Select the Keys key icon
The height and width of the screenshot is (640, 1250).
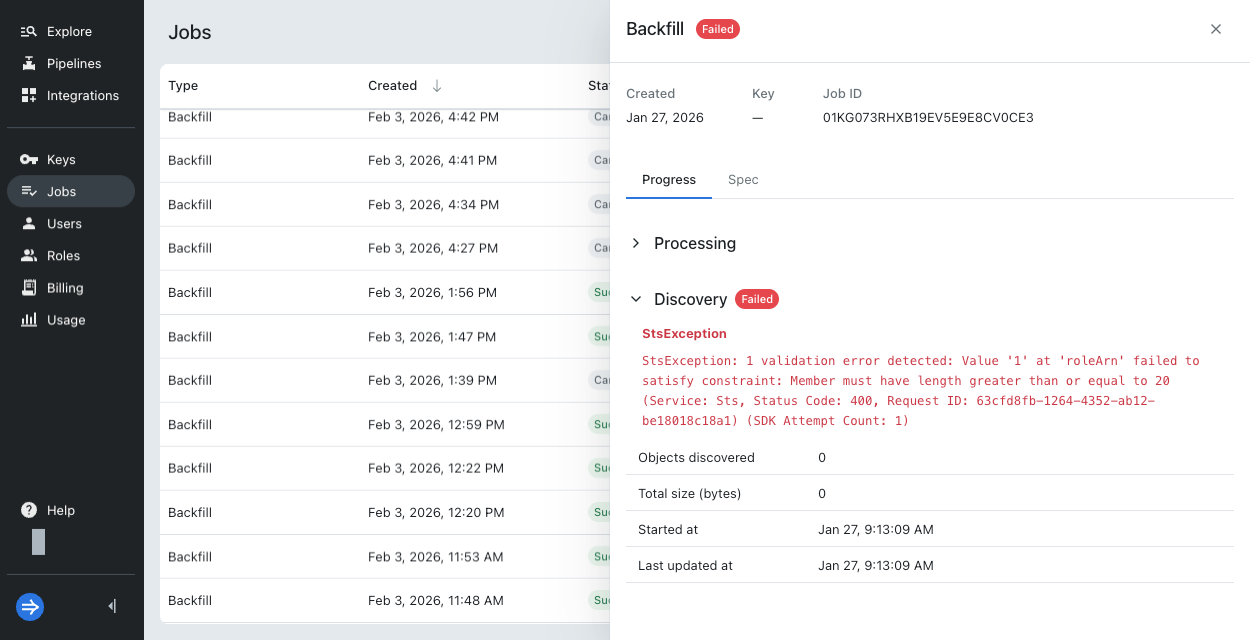(x=28, y=160)
